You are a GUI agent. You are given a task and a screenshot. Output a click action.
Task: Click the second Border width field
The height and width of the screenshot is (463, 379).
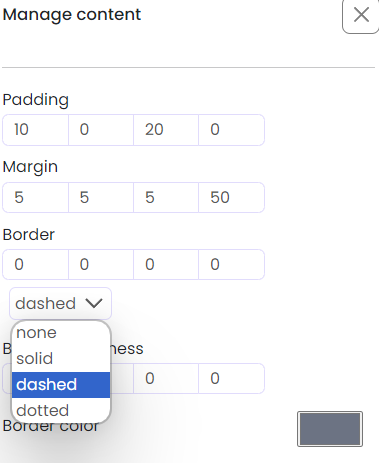(101, 264)
